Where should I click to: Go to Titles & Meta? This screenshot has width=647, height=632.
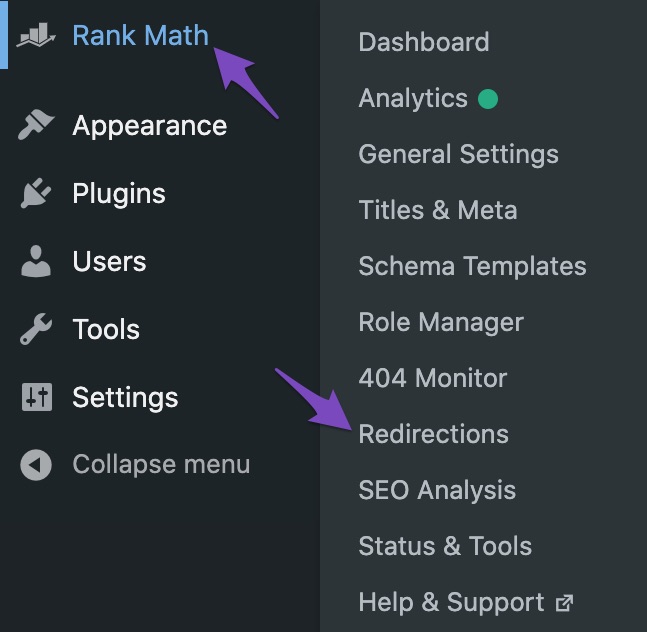[437, 211]
